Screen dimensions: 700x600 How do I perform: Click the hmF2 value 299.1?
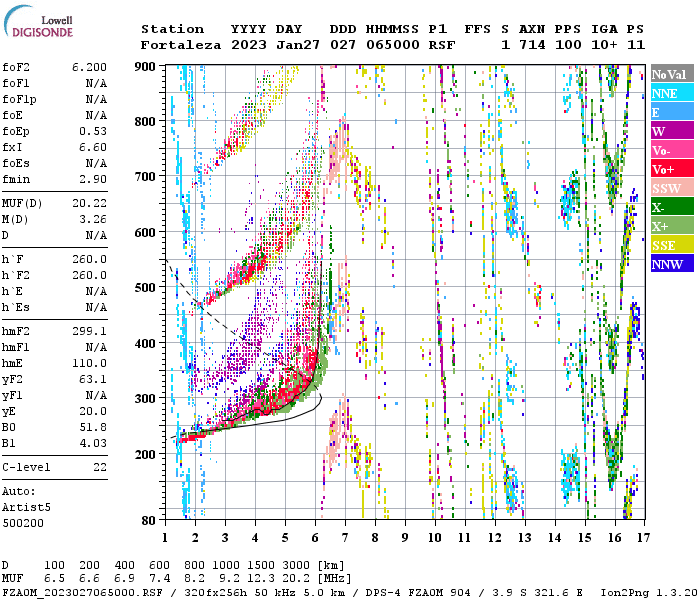89,331
